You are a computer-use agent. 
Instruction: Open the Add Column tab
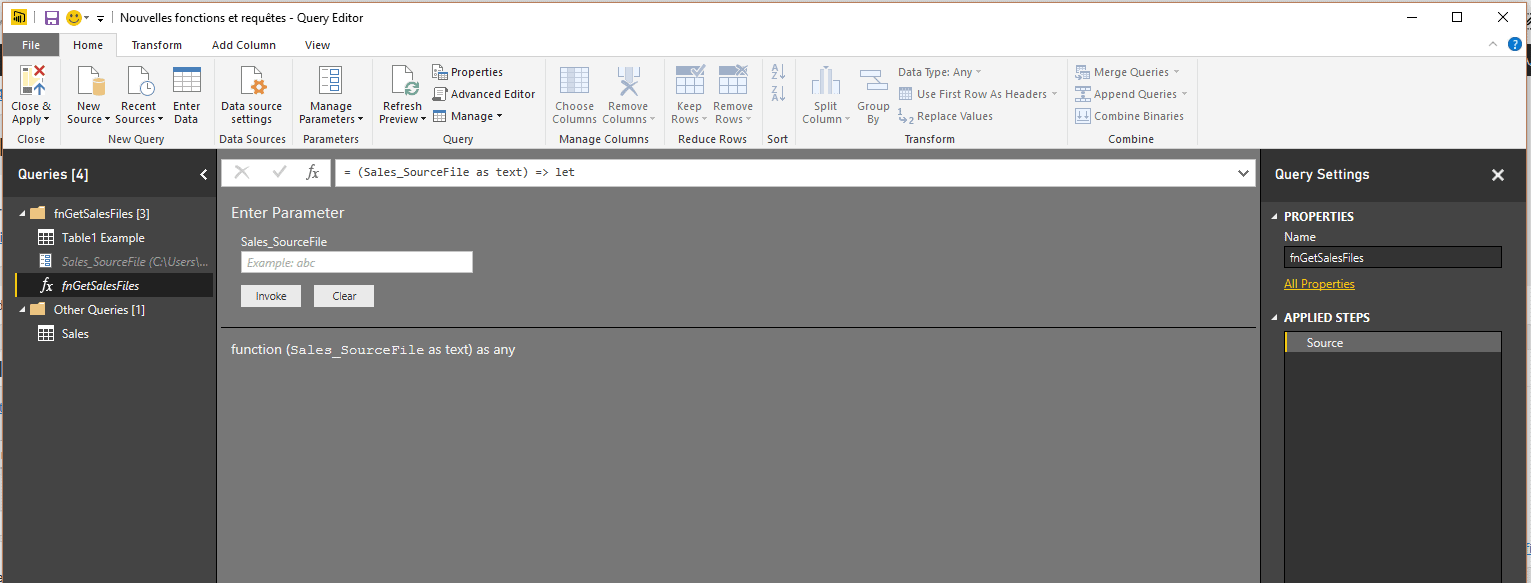tap(244, 45)
